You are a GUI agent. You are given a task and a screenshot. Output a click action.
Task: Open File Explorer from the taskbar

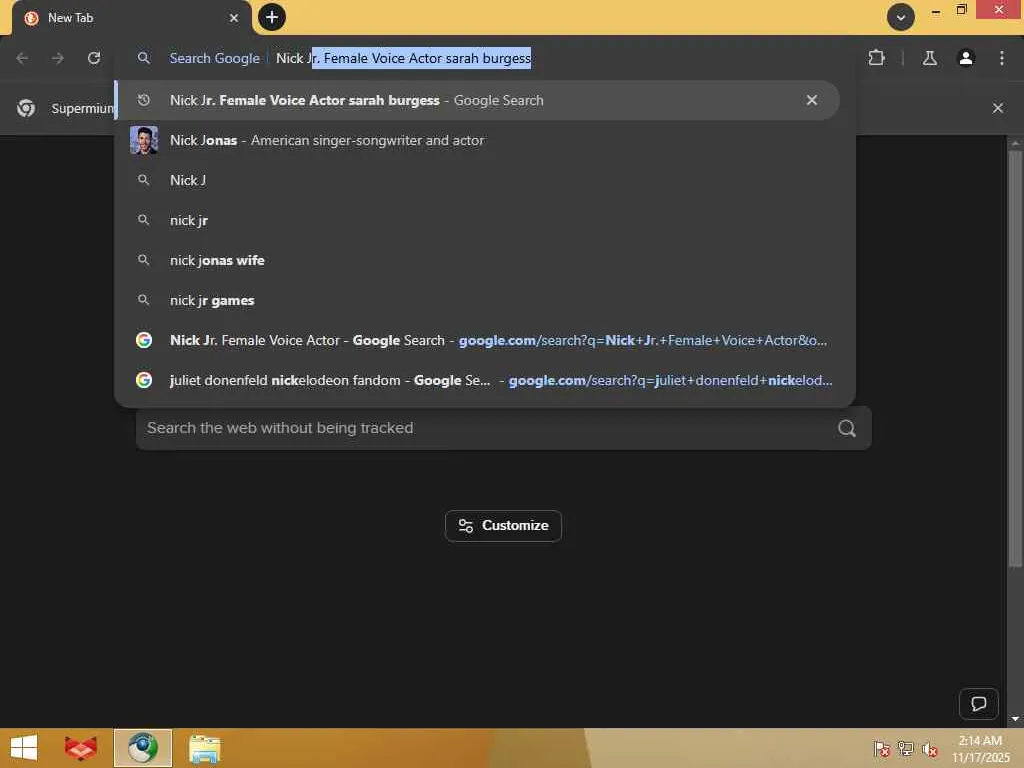click(x=204, y=748)
